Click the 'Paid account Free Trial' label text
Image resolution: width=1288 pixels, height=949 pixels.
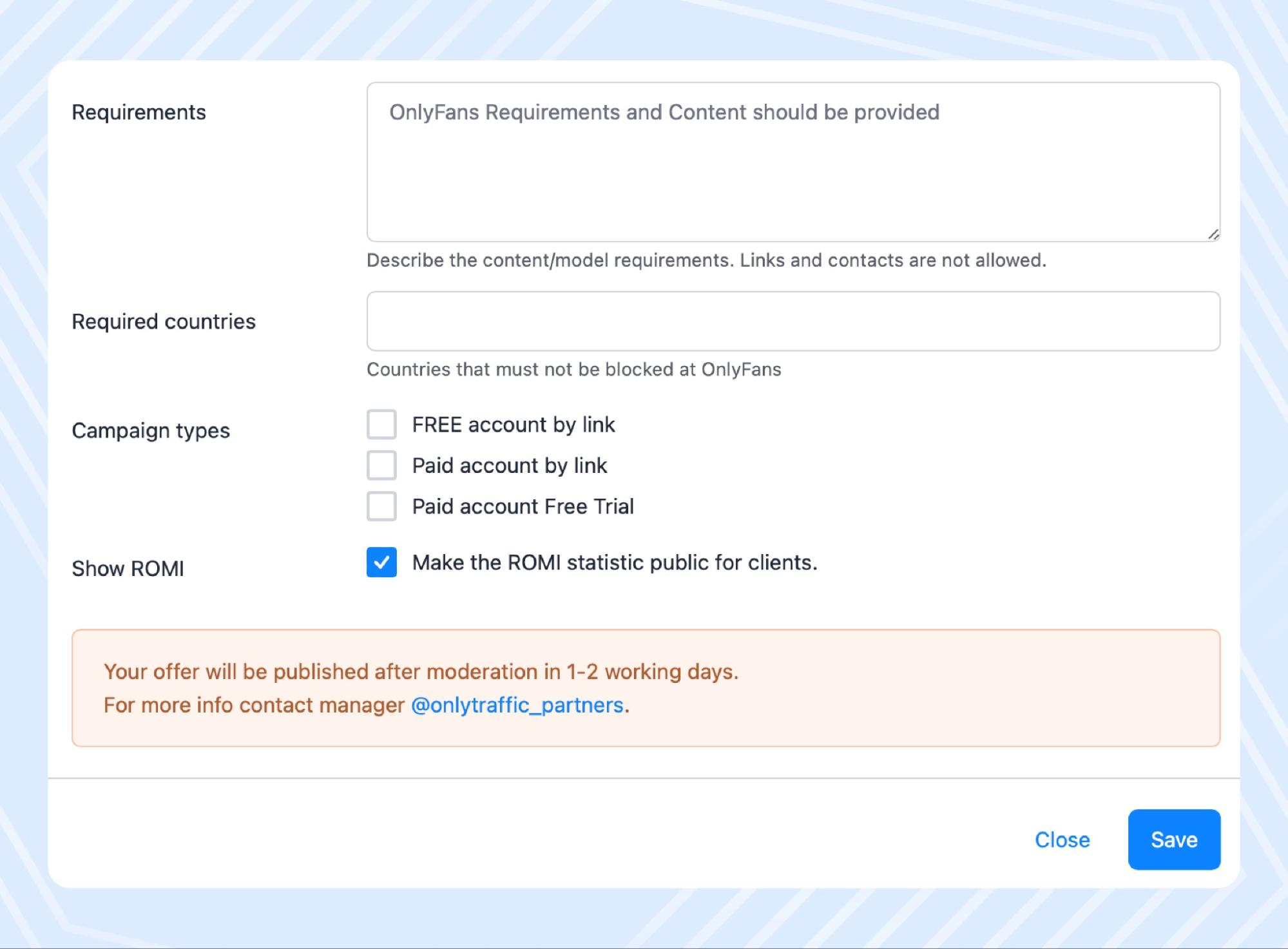[523, 506]
